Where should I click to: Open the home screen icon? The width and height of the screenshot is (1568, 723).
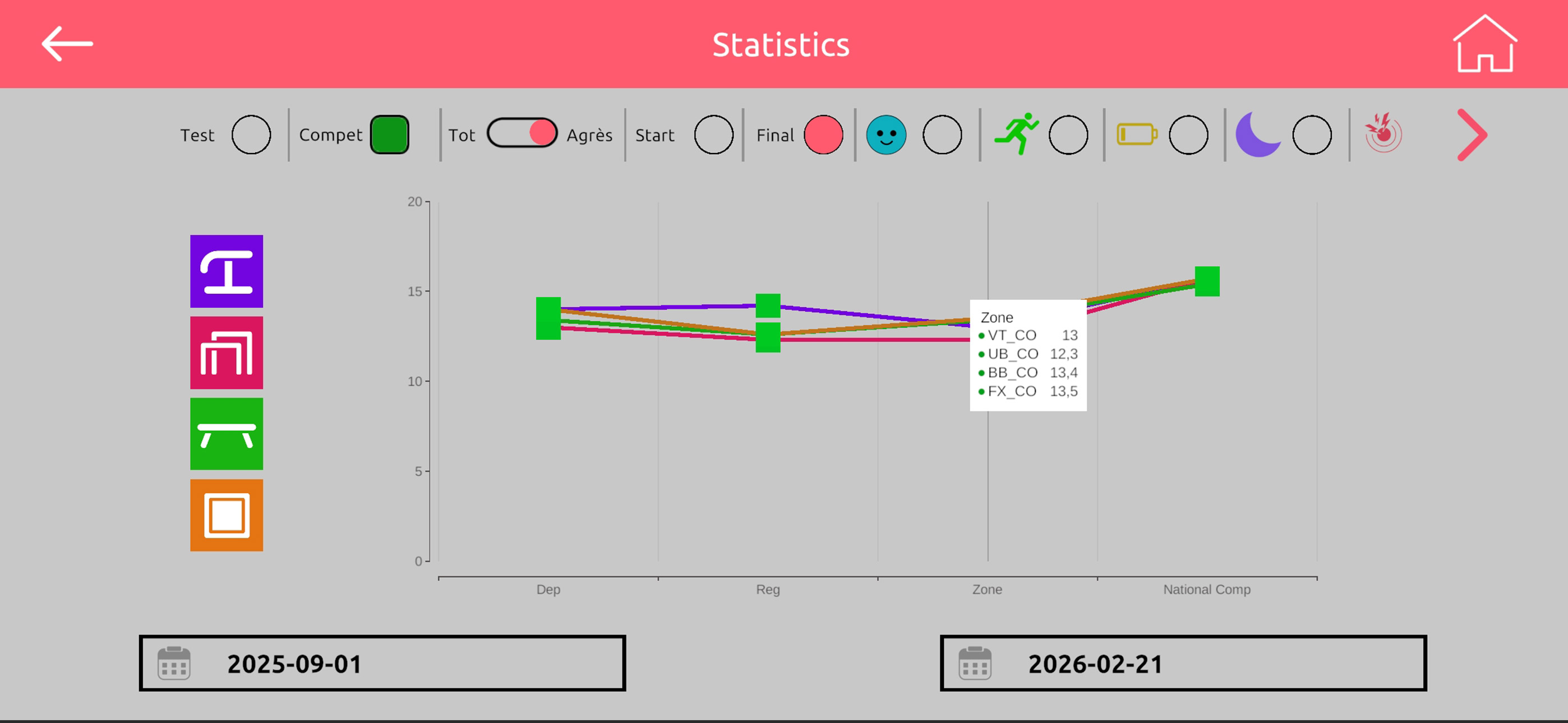click(1484, 44)
